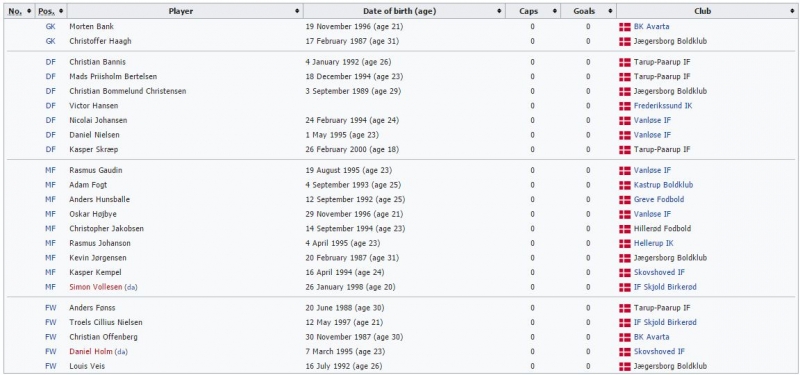Screen dimensions: 800x375
Task: Click the Danish flag beside Greve Fodbold
Action: pos(624,200)
